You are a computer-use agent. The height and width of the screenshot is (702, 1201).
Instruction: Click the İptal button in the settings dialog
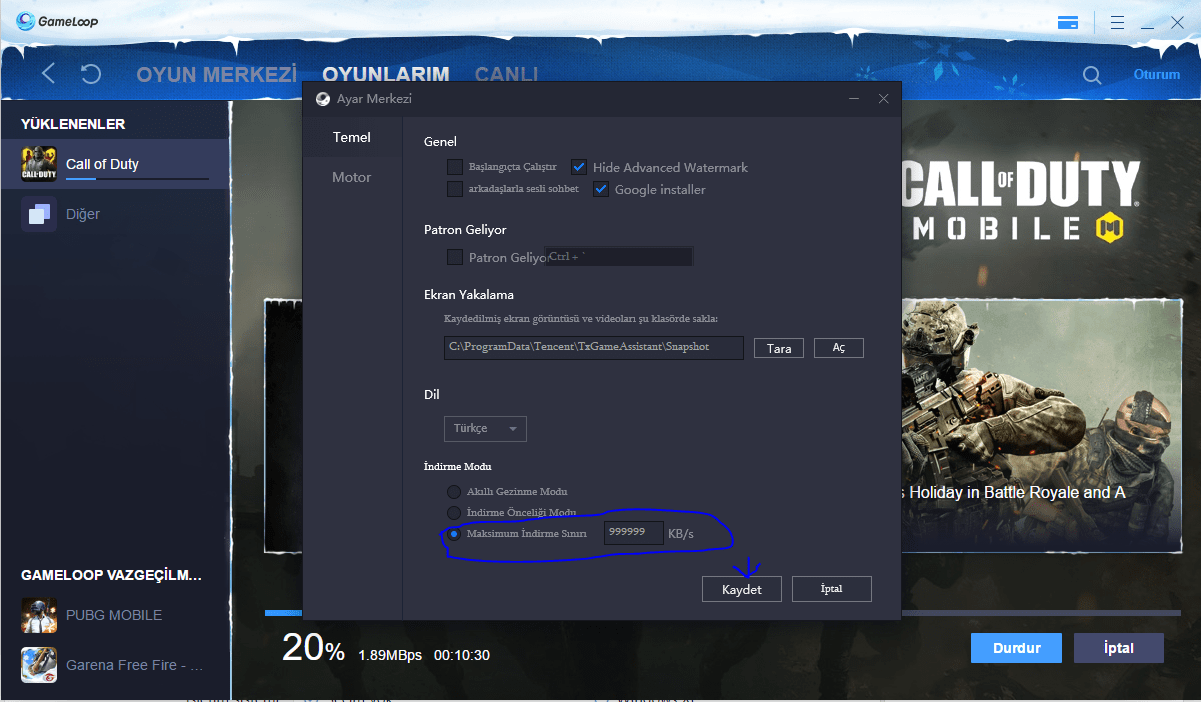[x=832, y=589]
